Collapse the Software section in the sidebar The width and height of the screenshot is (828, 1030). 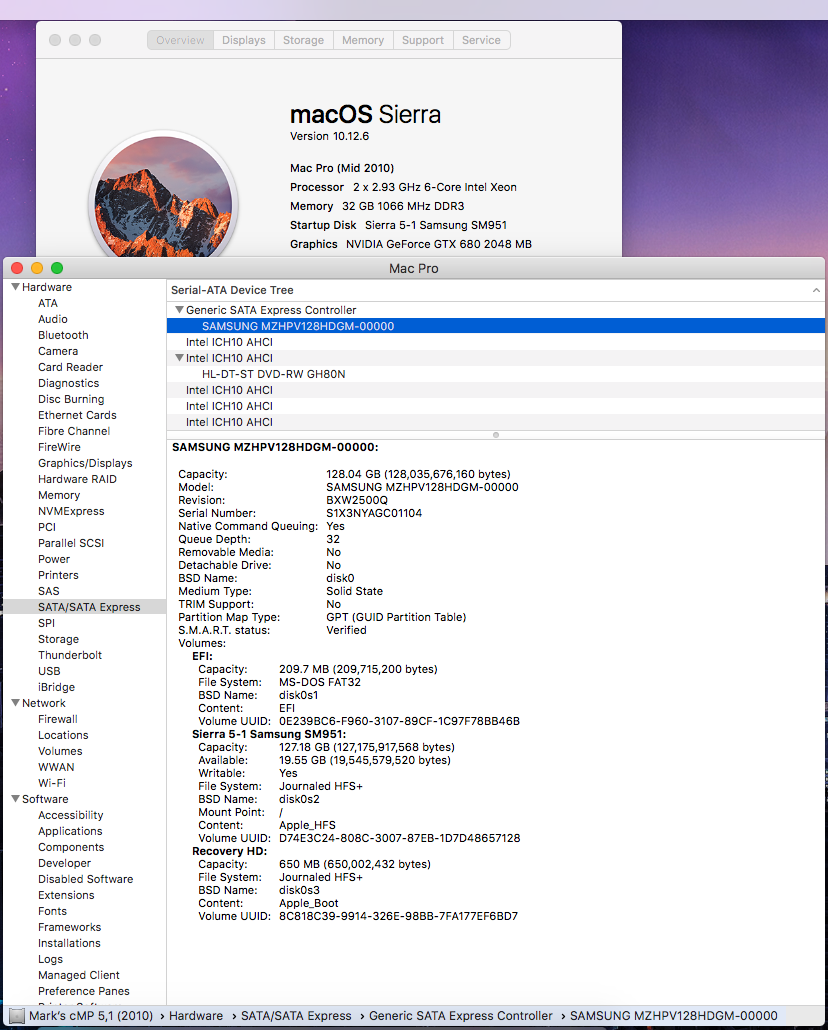(x=16, y=799)
